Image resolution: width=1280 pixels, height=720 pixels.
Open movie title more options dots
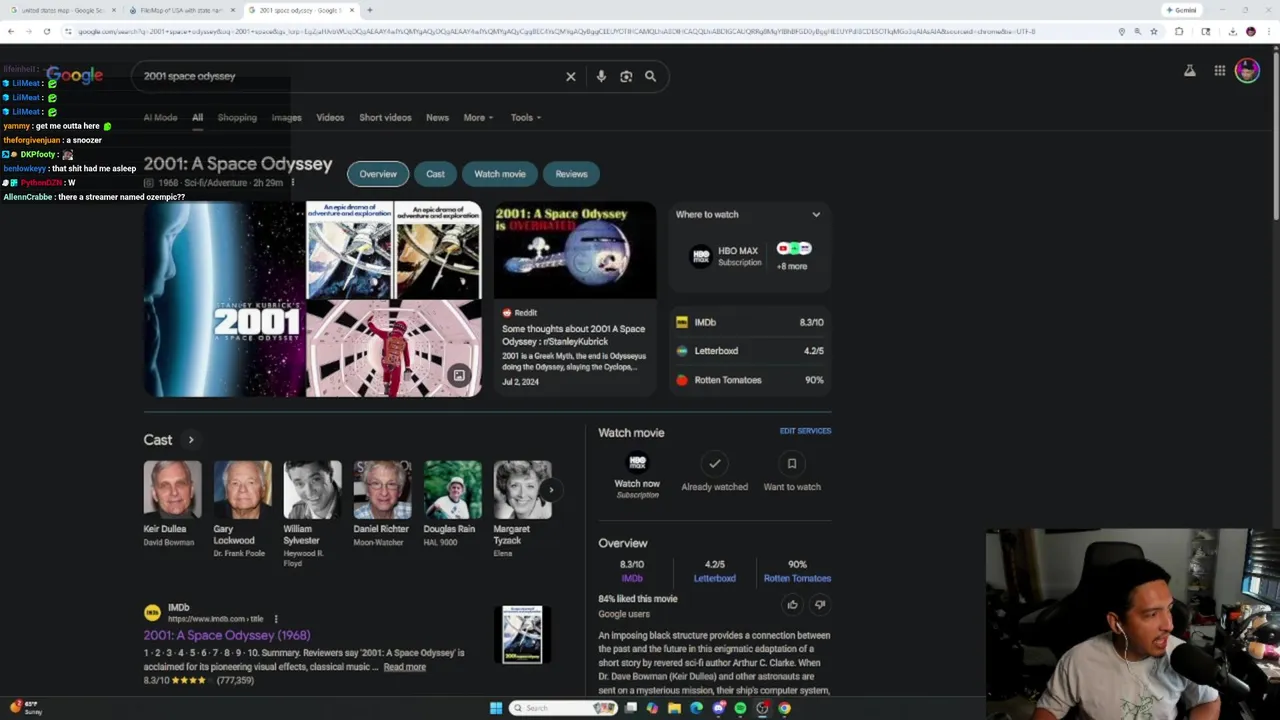point(292,183)
